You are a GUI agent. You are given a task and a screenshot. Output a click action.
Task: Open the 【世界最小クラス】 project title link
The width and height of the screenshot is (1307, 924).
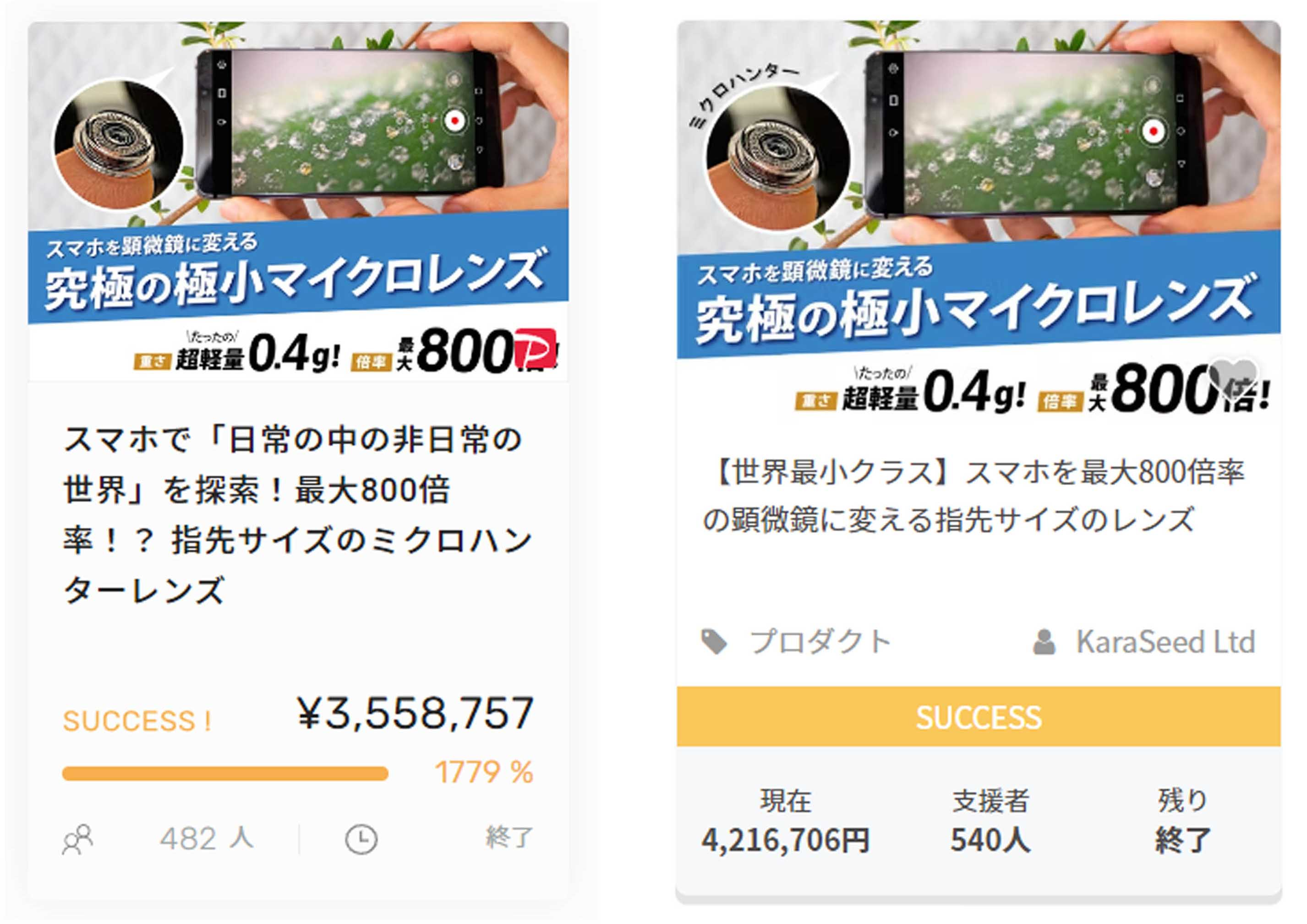[973, 495]
